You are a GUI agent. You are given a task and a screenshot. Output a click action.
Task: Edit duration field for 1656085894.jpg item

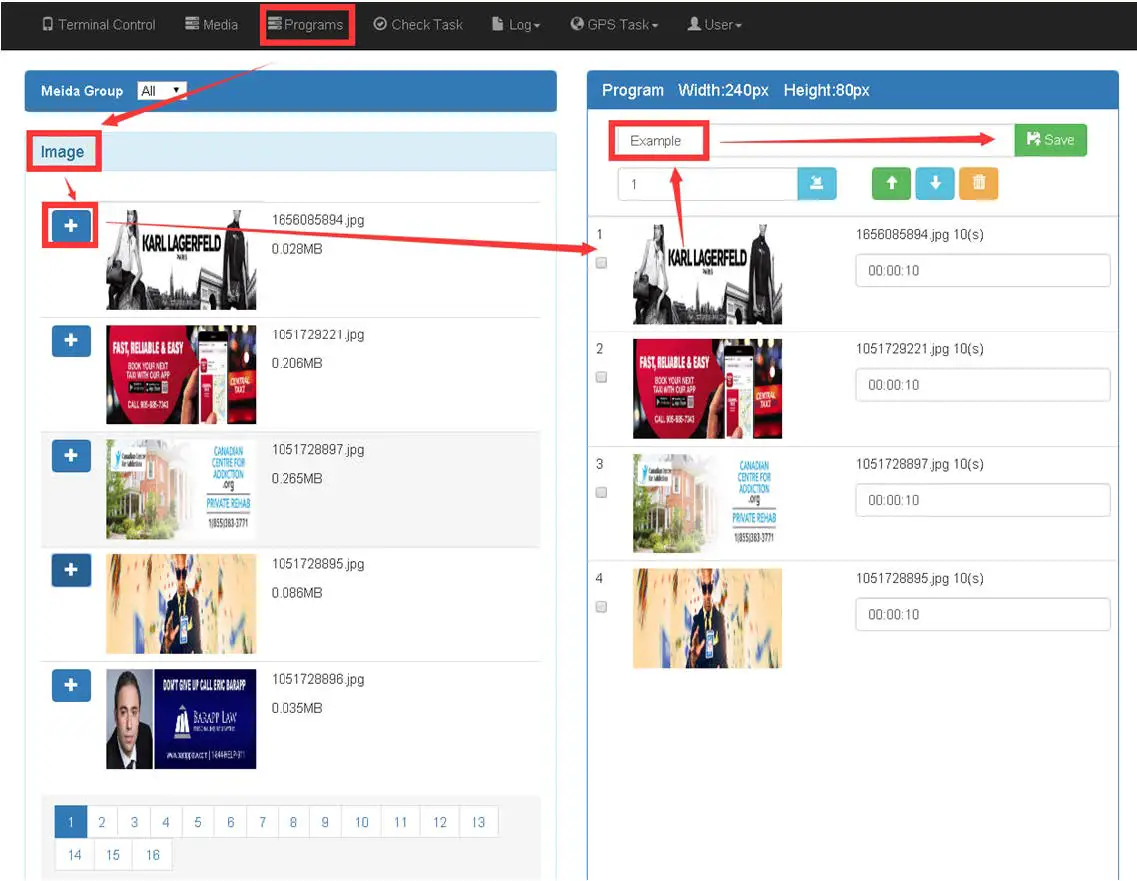[983, 270]
